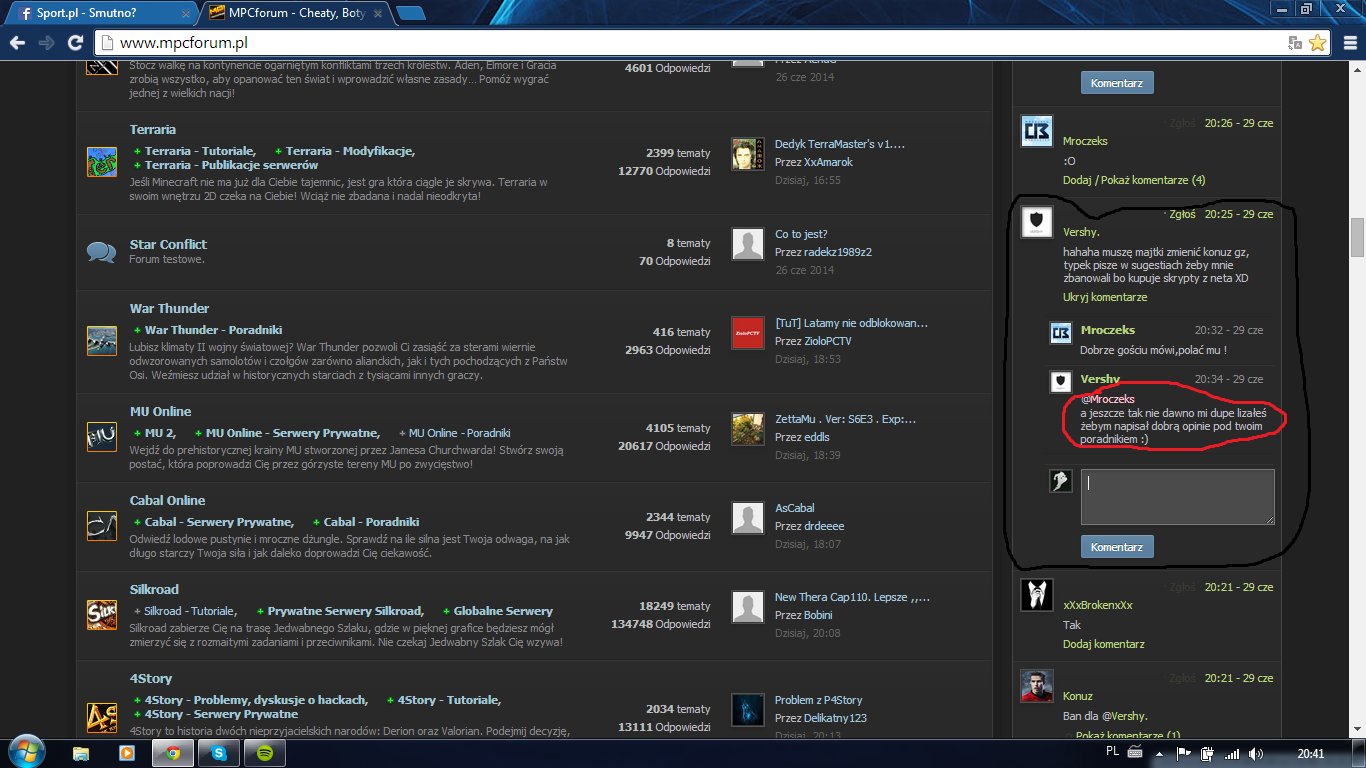The width and height of the screenshot is (1366, 768).
Task: Open Cabal - Poradniki subforum
Action: [x=371, y=522]
